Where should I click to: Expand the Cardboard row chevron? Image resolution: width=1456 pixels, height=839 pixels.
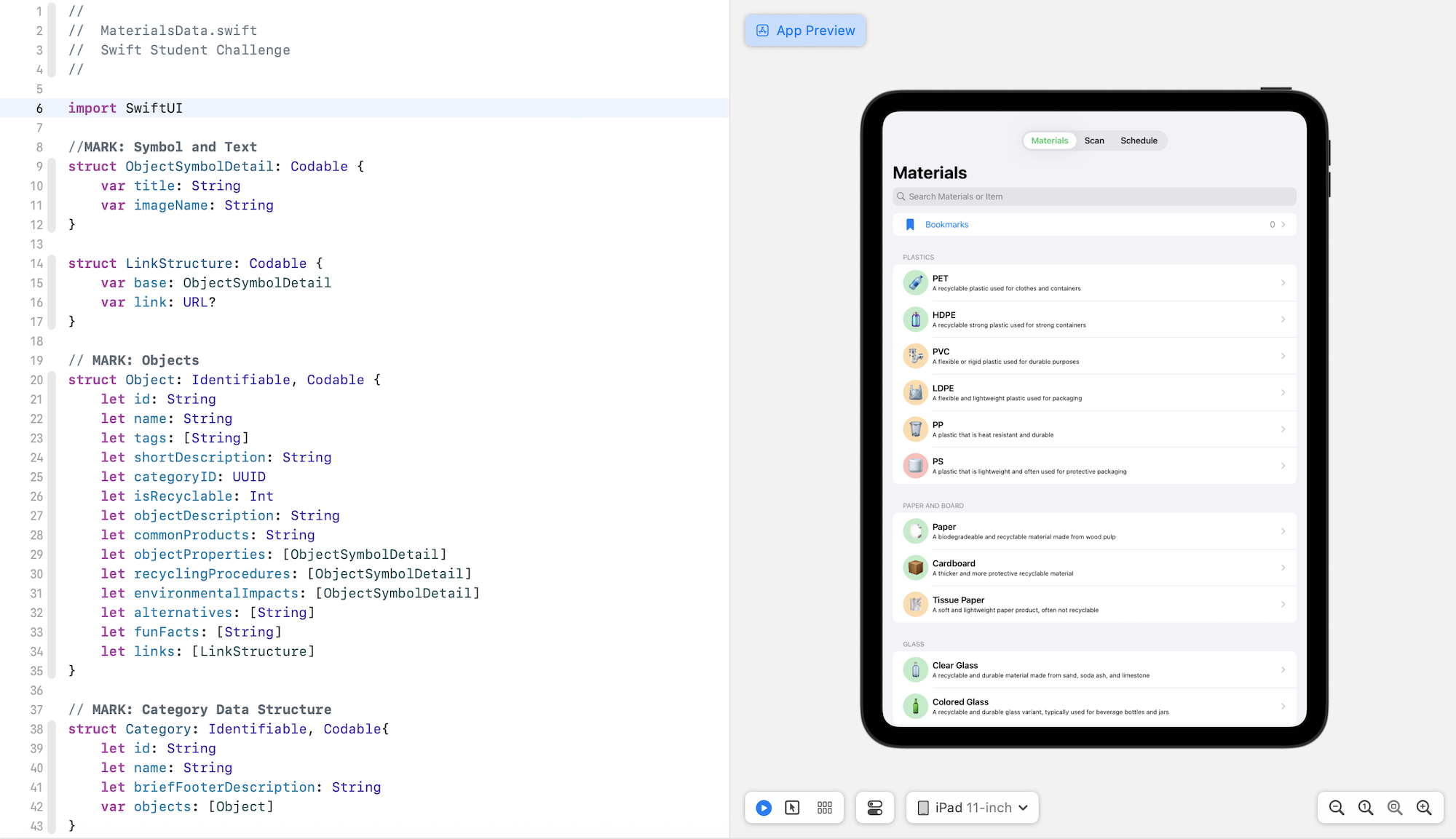(x=1283, y=568)
